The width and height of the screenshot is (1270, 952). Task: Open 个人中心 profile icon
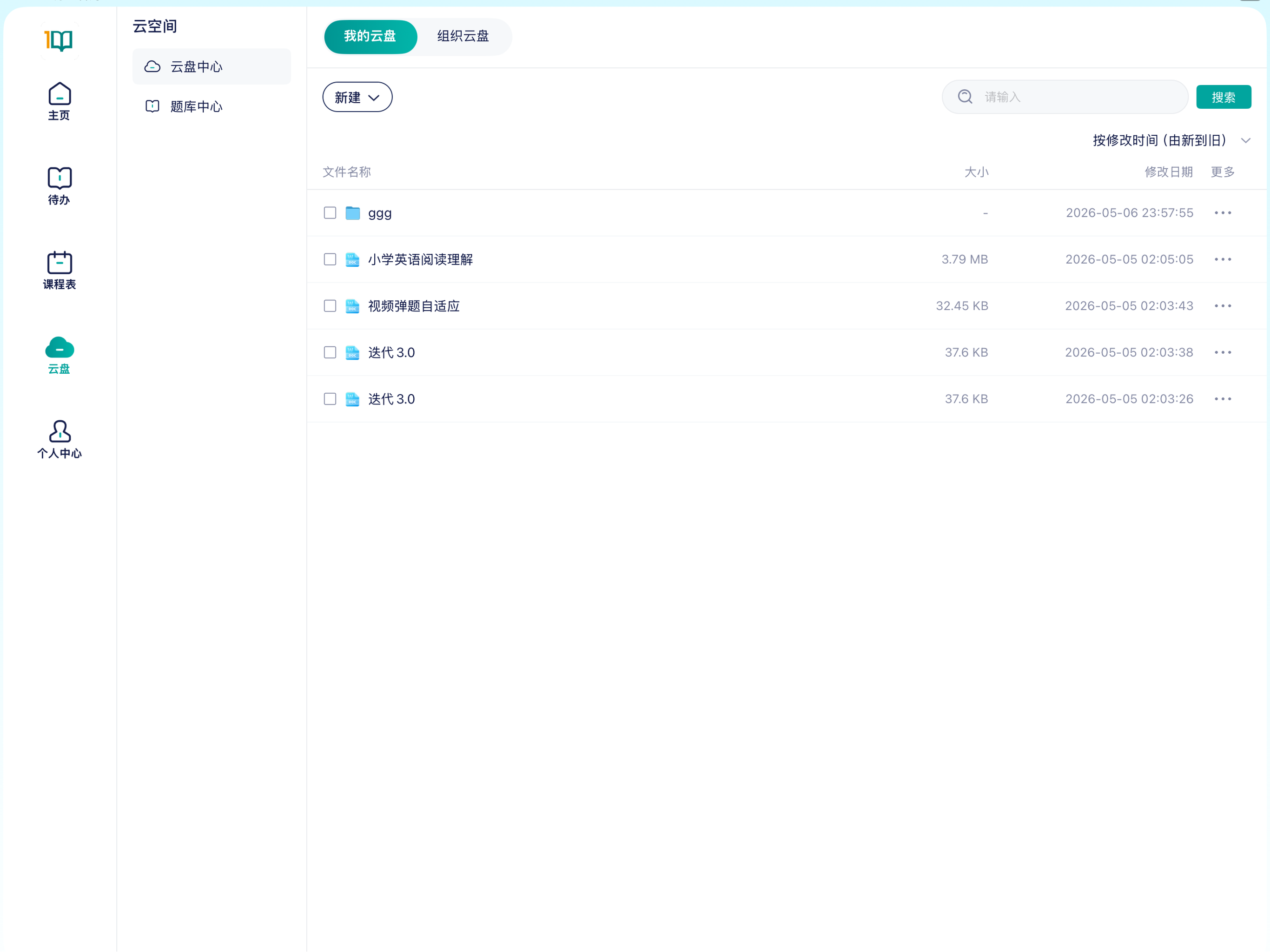pos(59,432)
